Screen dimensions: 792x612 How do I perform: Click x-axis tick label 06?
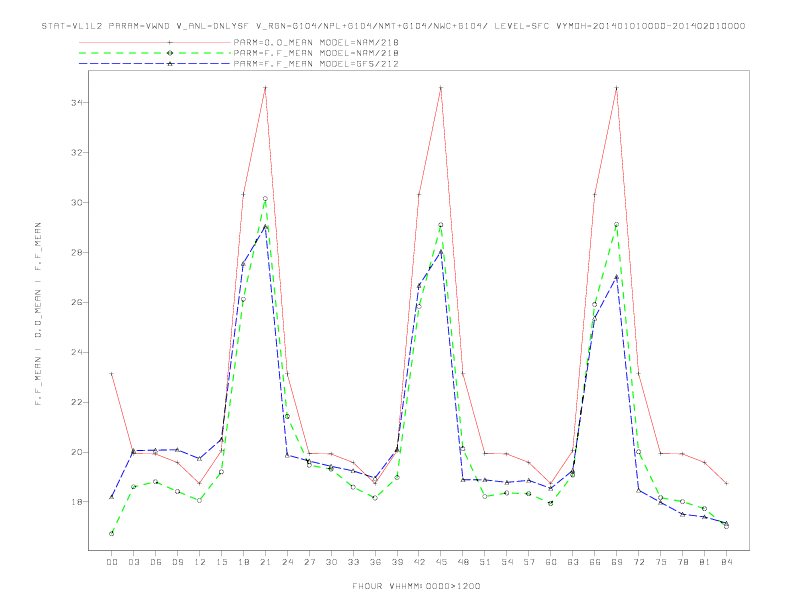click(x=156, y=562)
